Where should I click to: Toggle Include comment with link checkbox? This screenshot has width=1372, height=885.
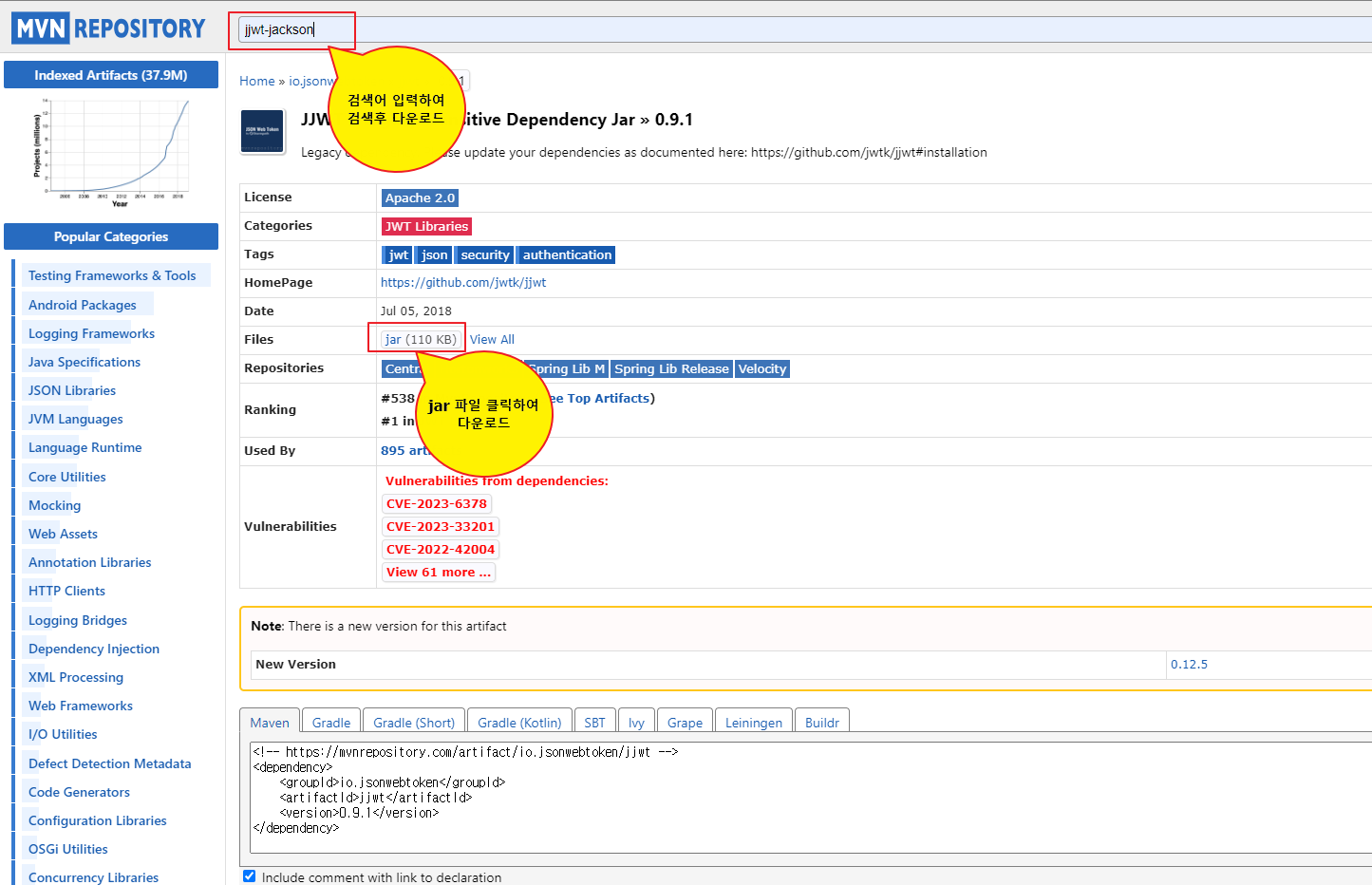point(249,876)
